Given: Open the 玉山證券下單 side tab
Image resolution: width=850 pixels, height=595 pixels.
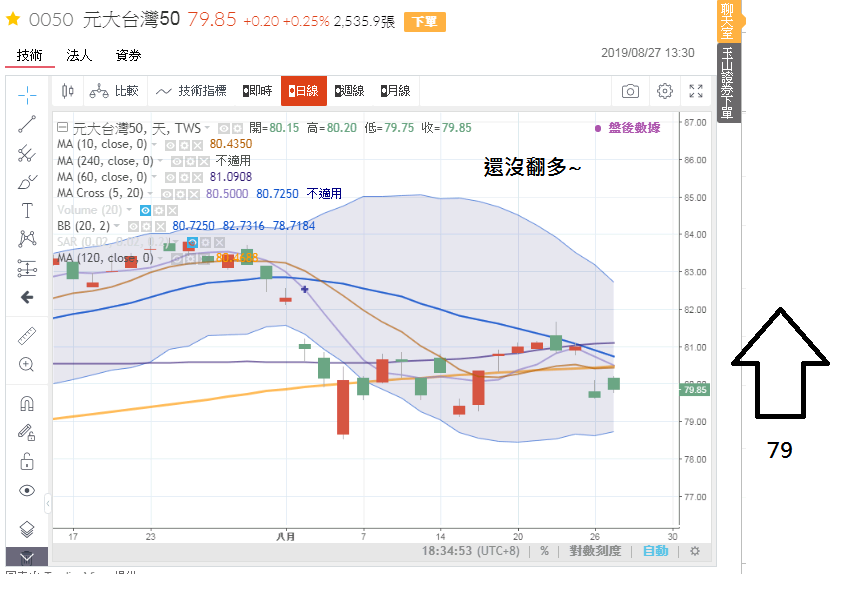Looking at the screenshot, I should (727, 83).
